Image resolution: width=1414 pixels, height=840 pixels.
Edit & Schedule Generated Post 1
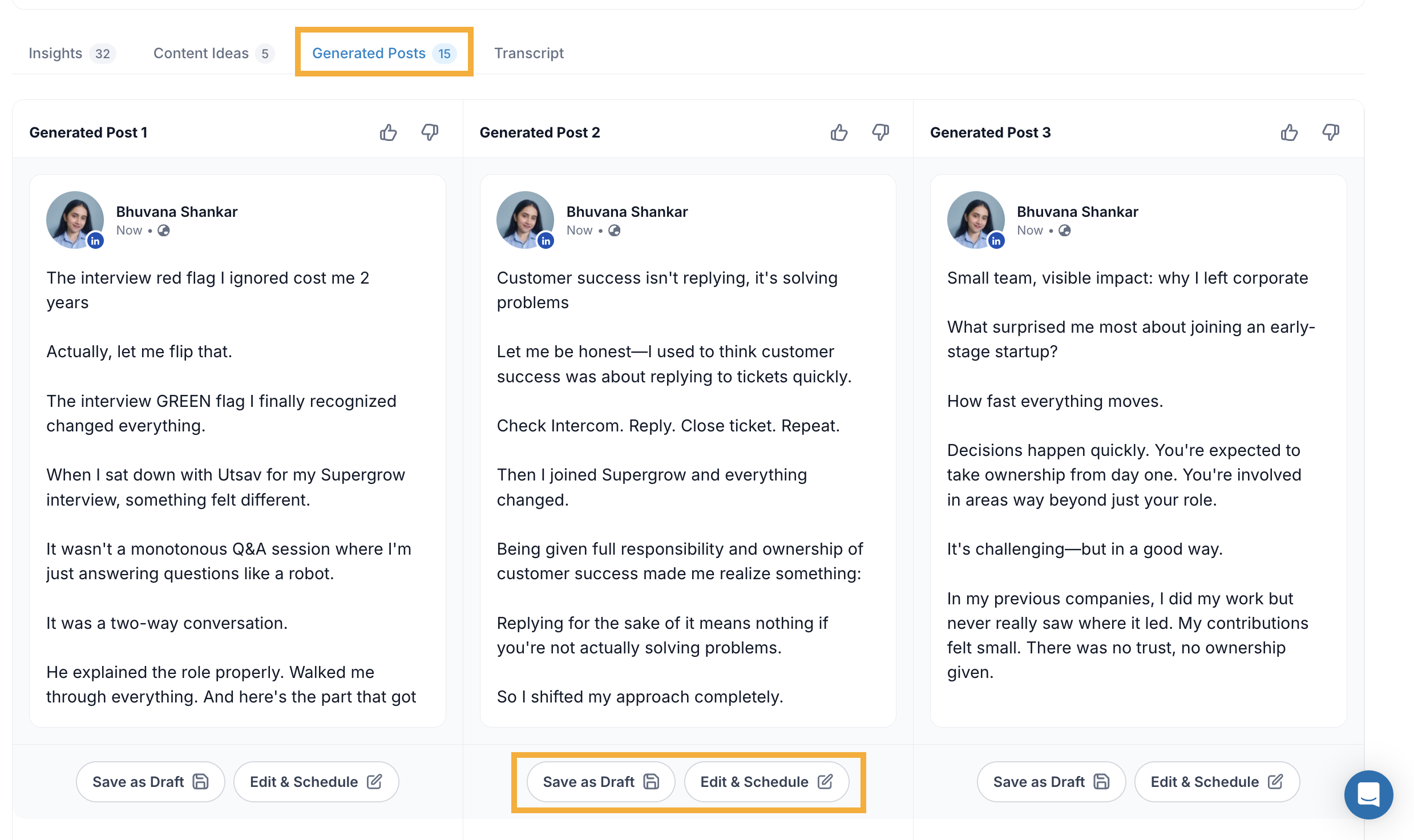[316, 782]
